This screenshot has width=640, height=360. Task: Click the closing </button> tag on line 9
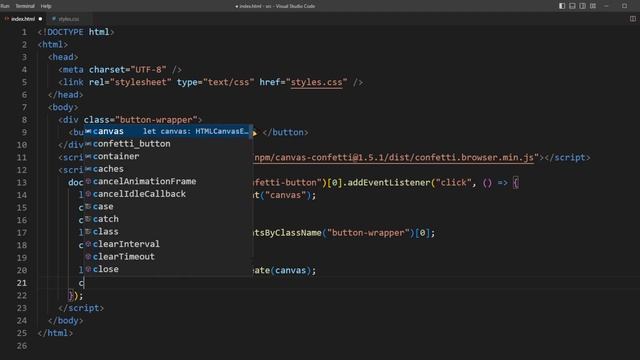click(285, 132)
